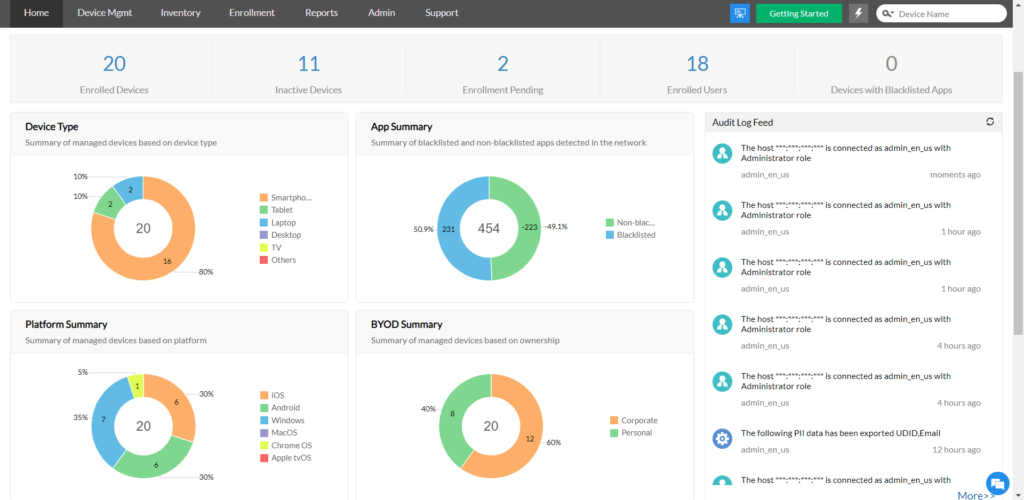
Task: Go to the Reports tab
Action: (321, 13)
